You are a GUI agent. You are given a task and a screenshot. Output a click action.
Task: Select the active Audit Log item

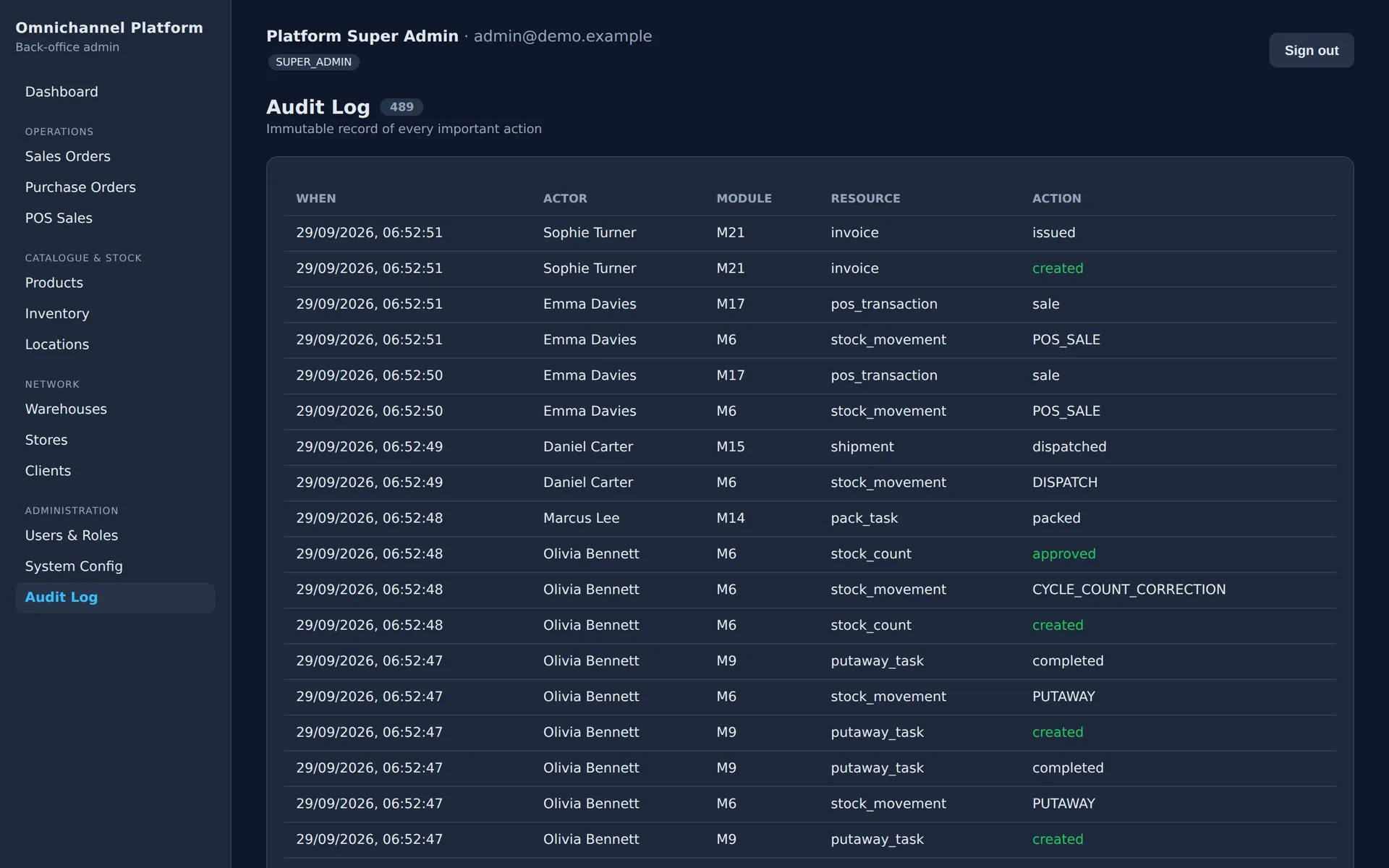coord(115,597)
